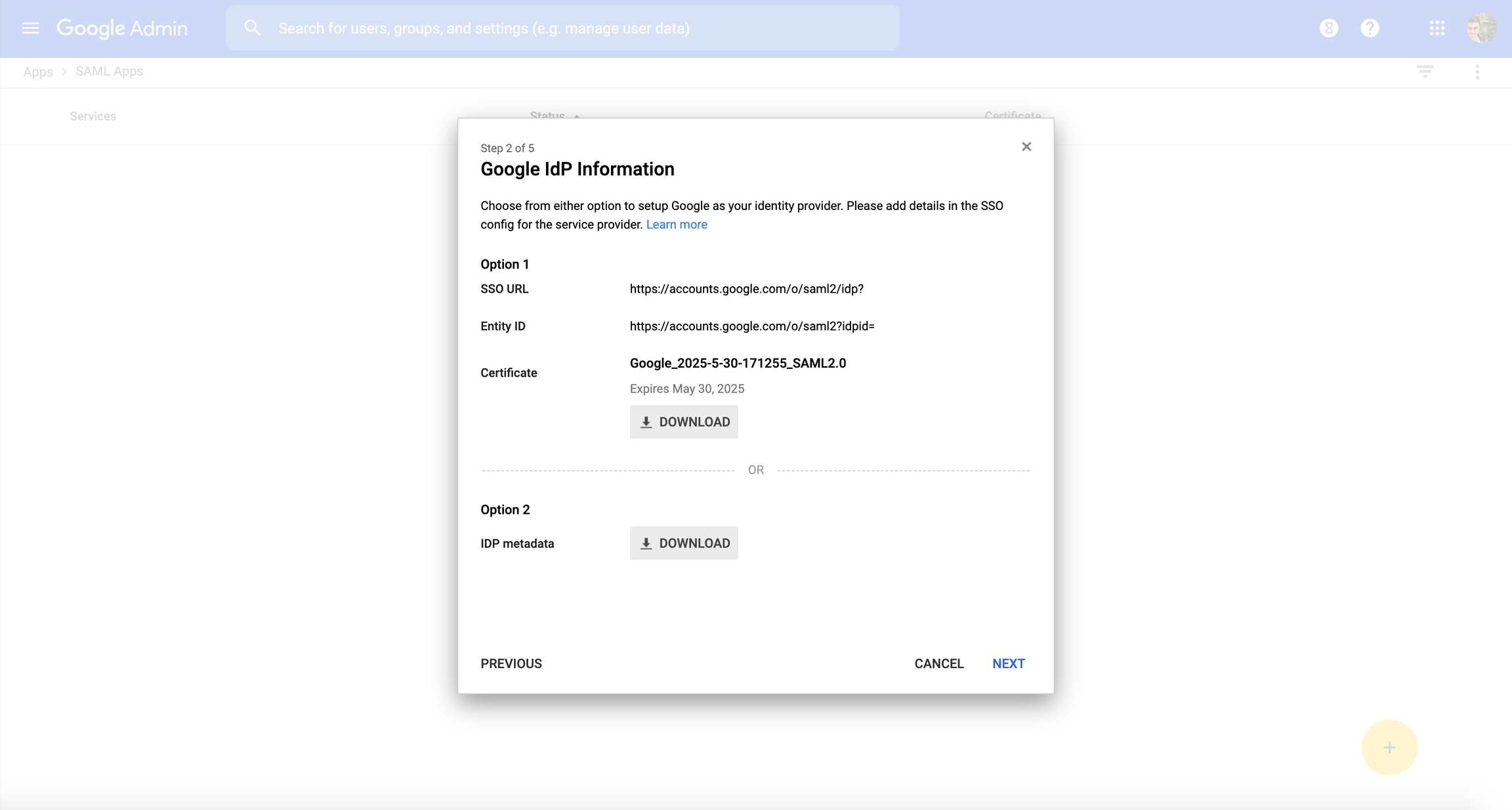Click the Expires May 30, 2025 text
The image size is (1512, 810).
pos(687,389)
